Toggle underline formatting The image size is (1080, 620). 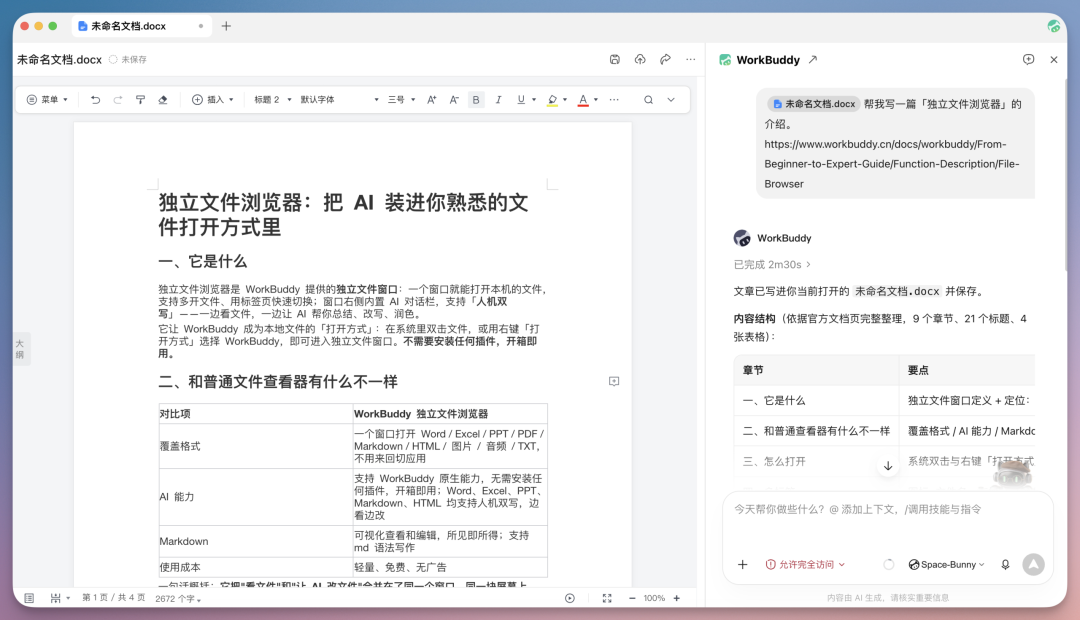[x=521, y=100]
